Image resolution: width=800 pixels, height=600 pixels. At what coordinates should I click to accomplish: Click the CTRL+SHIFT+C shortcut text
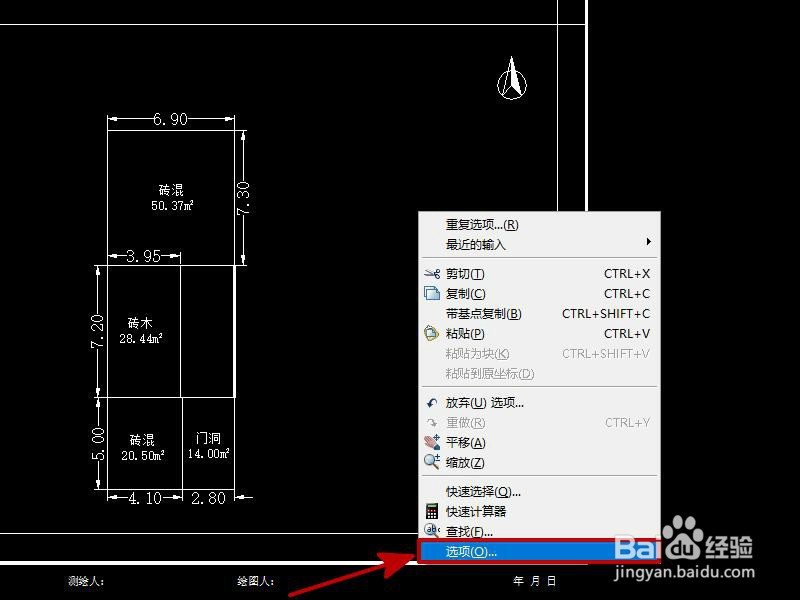tap(606, 314)
